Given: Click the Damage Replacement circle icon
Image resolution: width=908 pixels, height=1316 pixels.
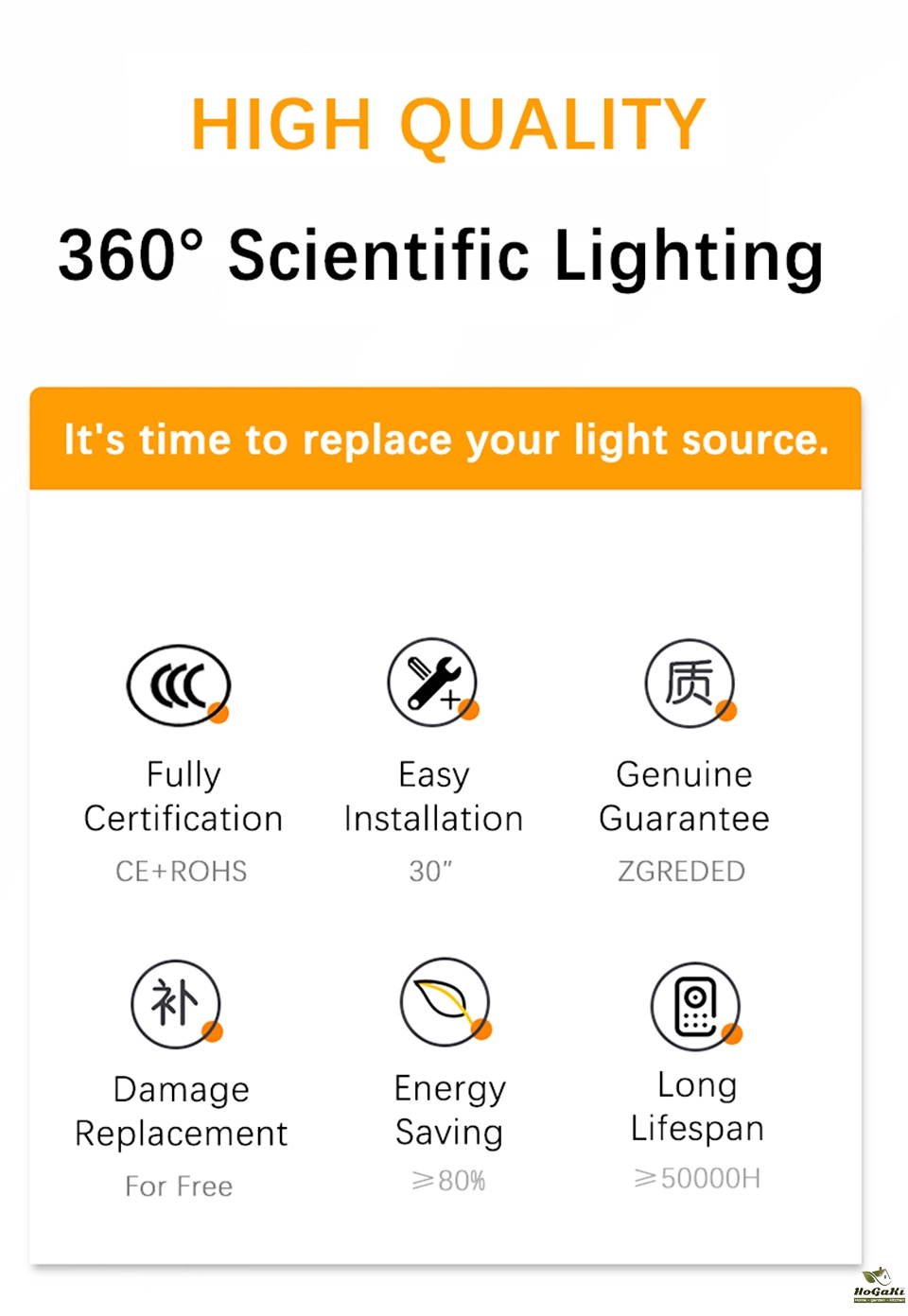Looking at the screenshot, I should click(176, 1003).
